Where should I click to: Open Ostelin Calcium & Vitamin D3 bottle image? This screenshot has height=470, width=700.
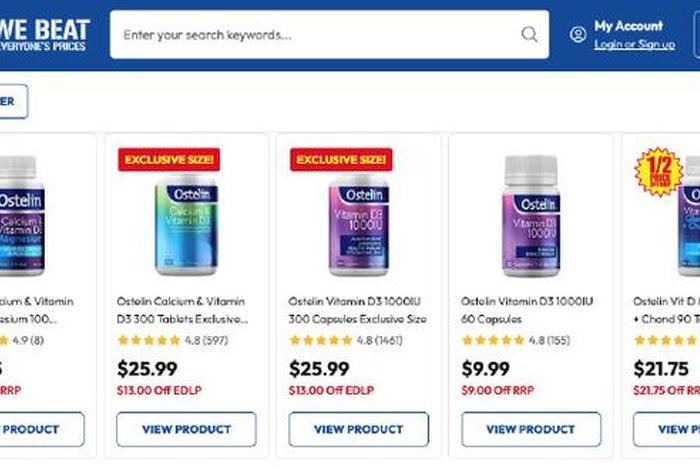coord(187,225)
